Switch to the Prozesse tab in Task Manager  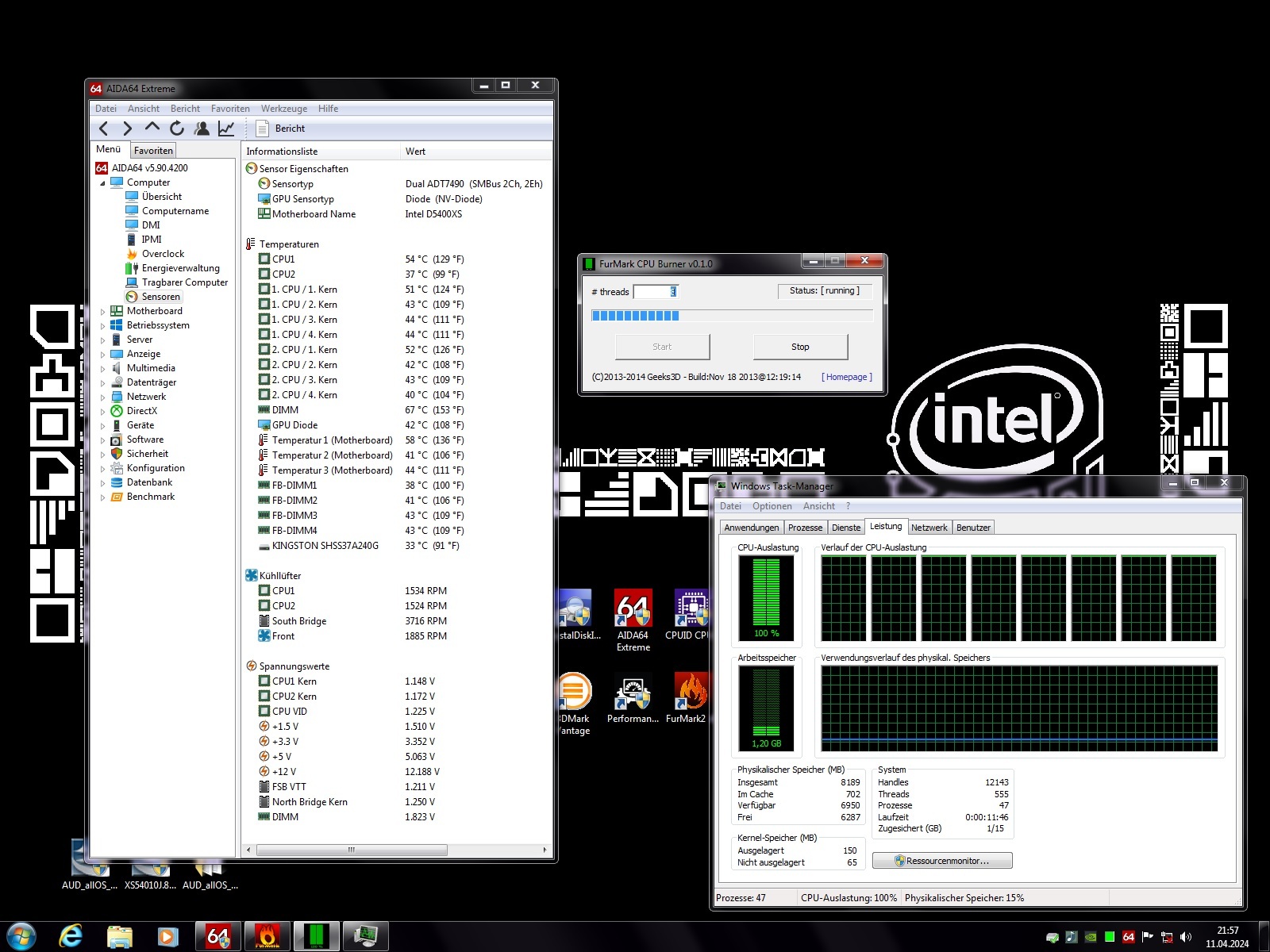[x=805, y=528]
